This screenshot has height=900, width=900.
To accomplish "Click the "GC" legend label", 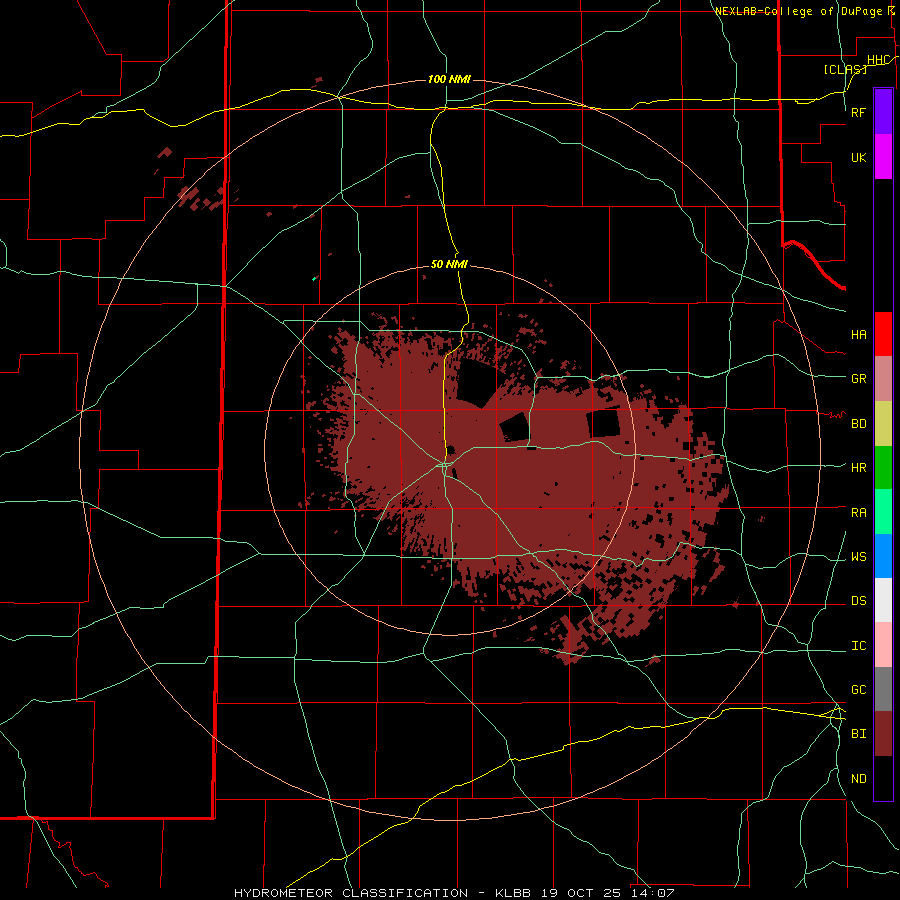I will tap(859, 690).
